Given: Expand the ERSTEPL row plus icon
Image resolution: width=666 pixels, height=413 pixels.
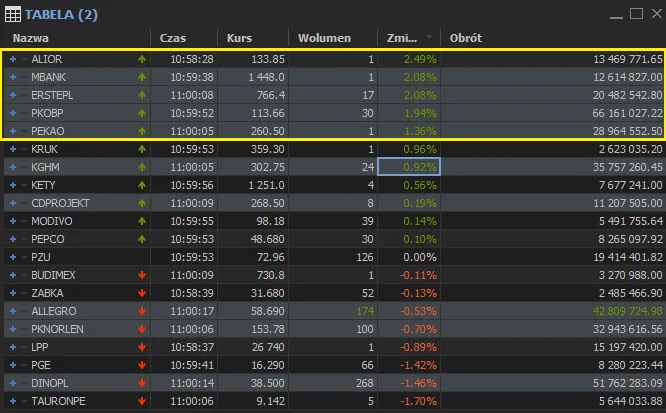Looking at the screenshot, I should (13, 95).
